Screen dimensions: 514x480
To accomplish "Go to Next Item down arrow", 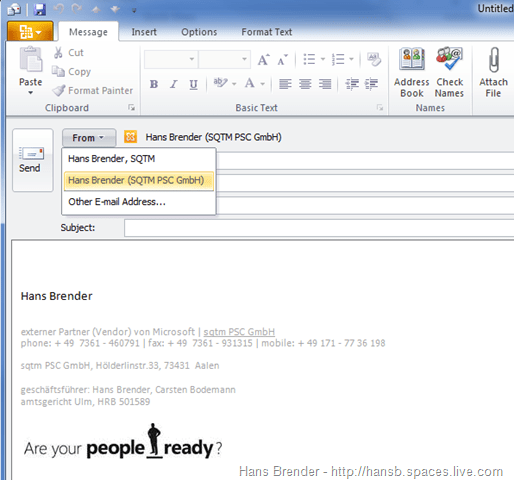I will tap(115, 10).
